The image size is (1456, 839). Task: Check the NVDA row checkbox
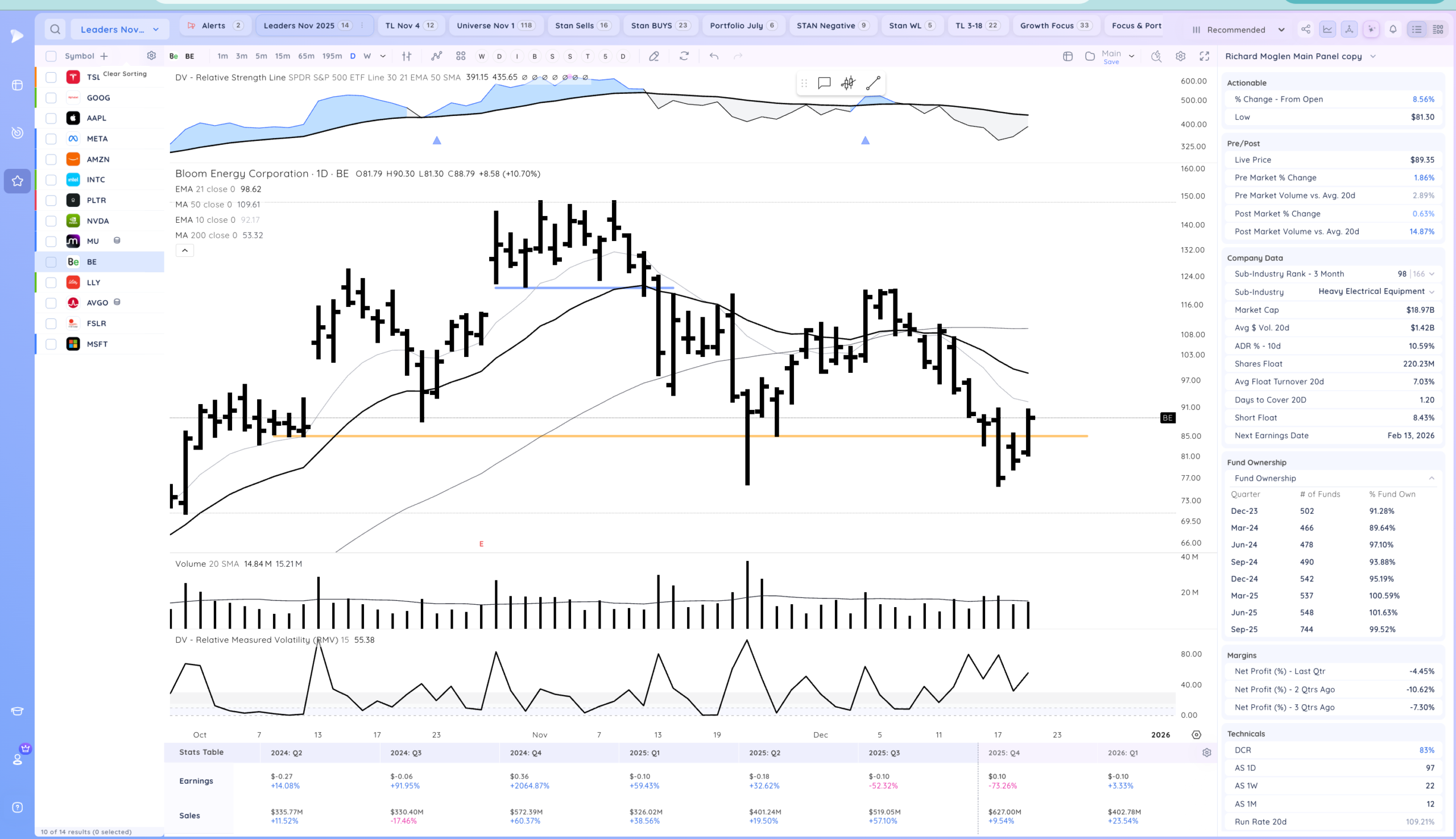point(51,221)
